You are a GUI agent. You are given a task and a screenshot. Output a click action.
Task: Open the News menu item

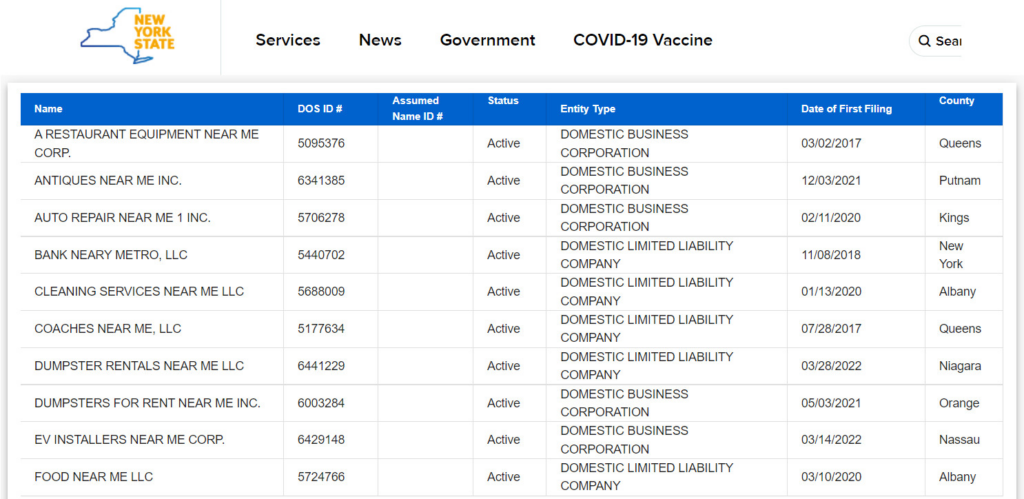pyautogui.click(x=380, y=40)
